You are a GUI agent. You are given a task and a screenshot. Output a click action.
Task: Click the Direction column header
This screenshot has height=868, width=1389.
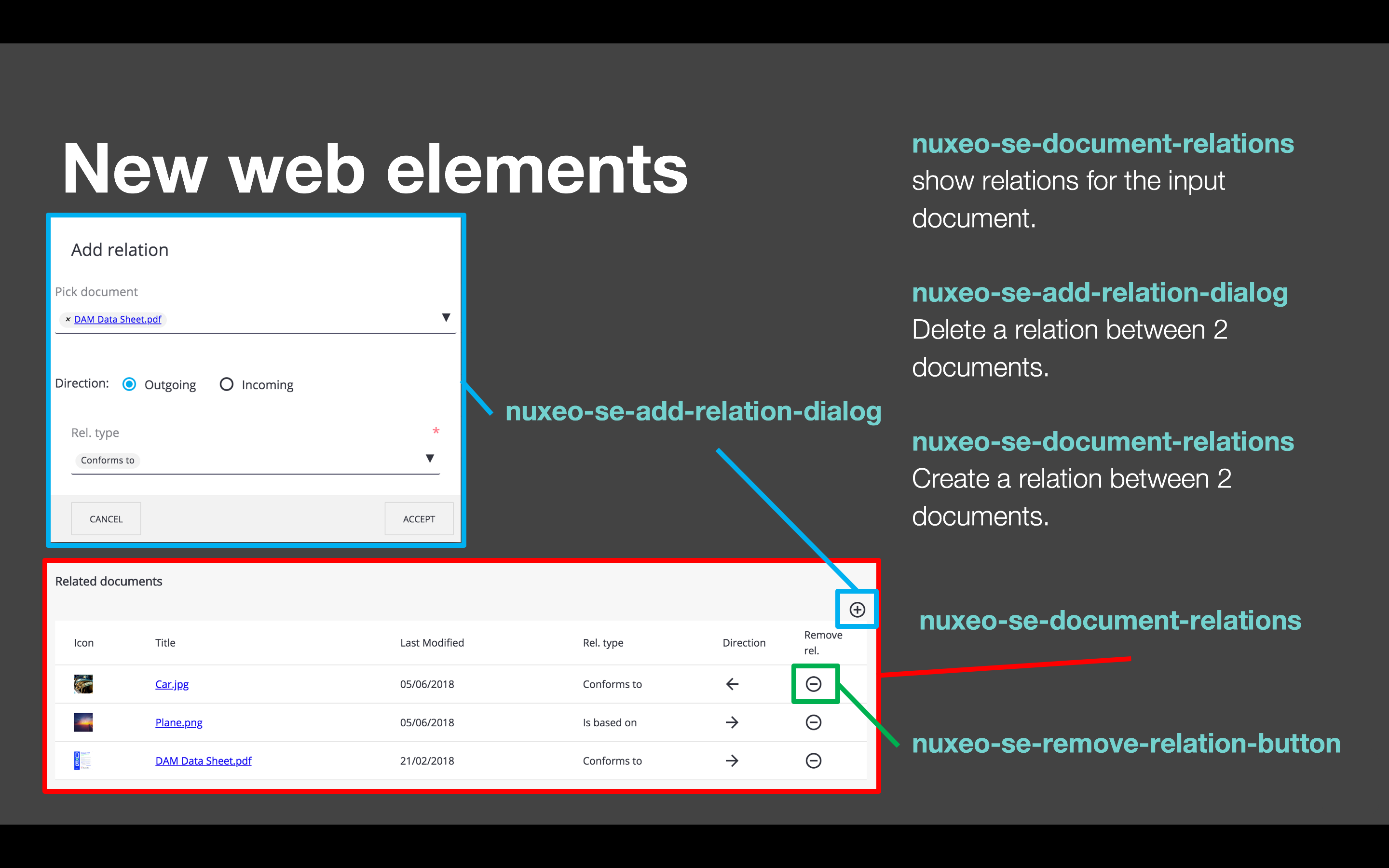click(x=744, y=643)
